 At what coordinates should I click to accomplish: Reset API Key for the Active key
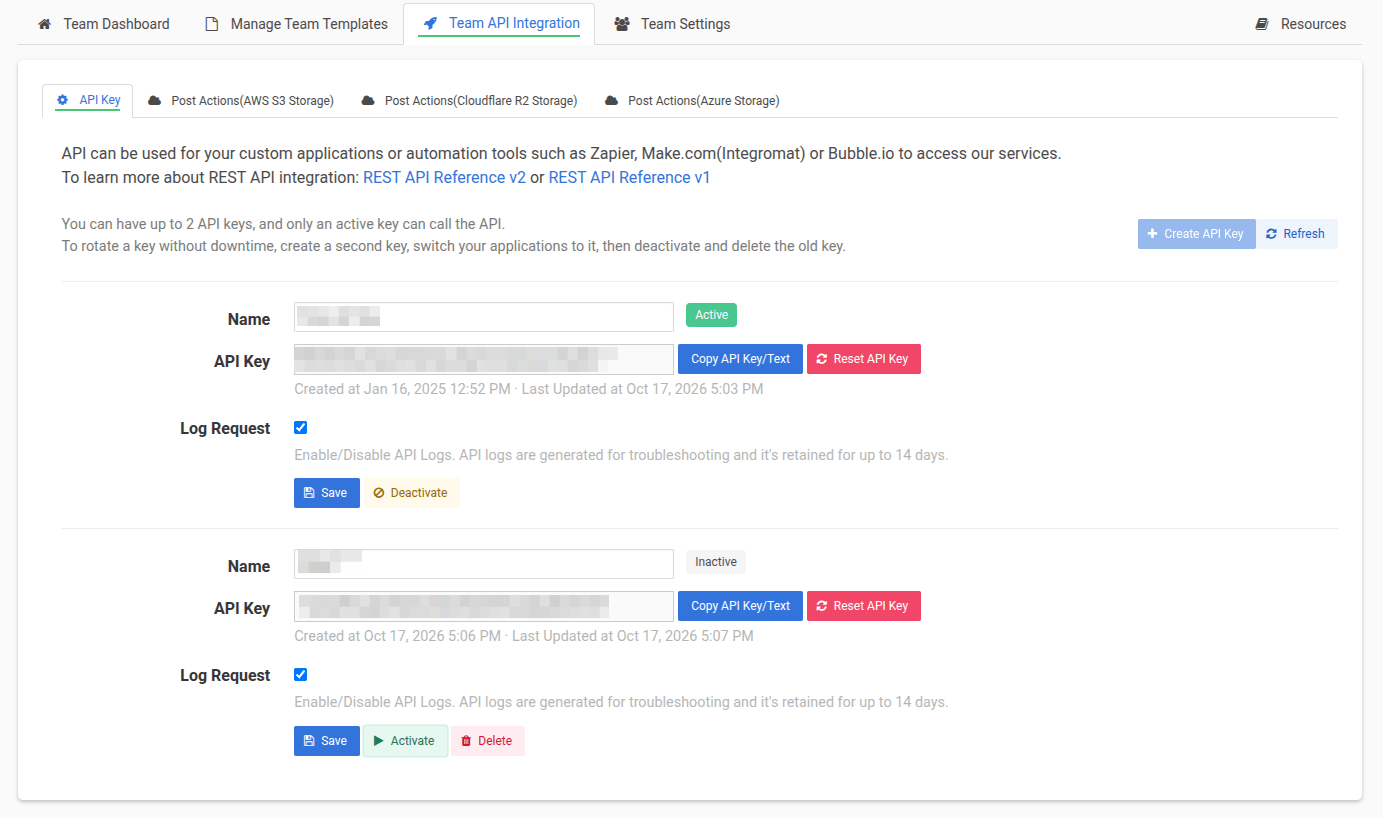pos(864,359)
